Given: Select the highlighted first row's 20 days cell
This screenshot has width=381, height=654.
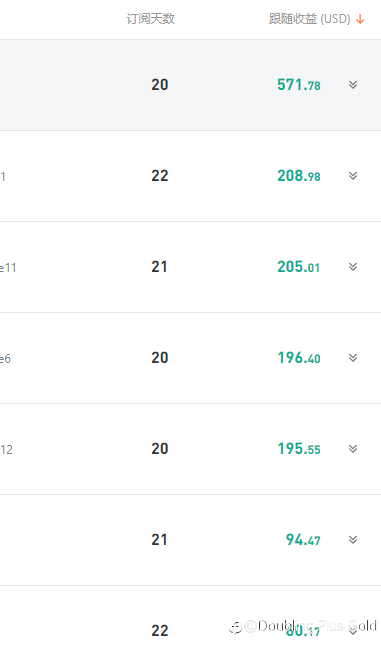Looking at the screenshot, I should click(160, 85).
